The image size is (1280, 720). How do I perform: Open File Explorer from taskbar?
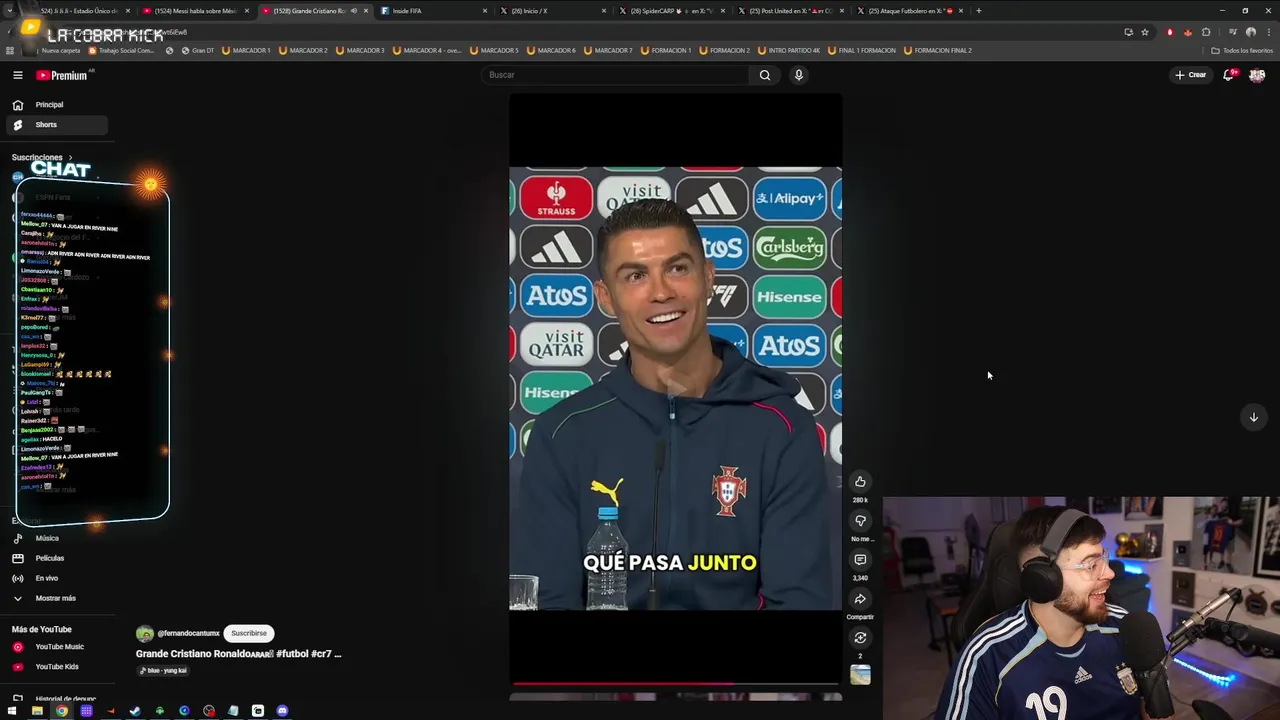point(37,711)
